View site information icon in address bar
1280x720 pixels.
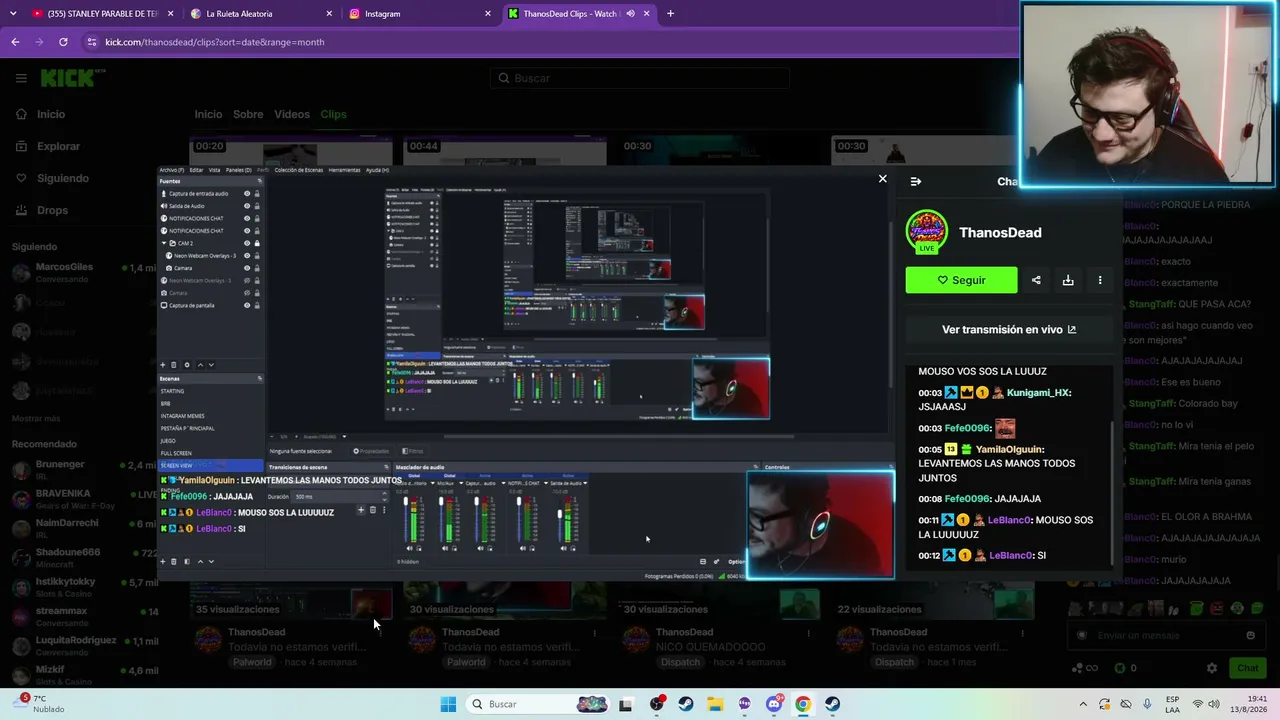click(x=92, y=42)
